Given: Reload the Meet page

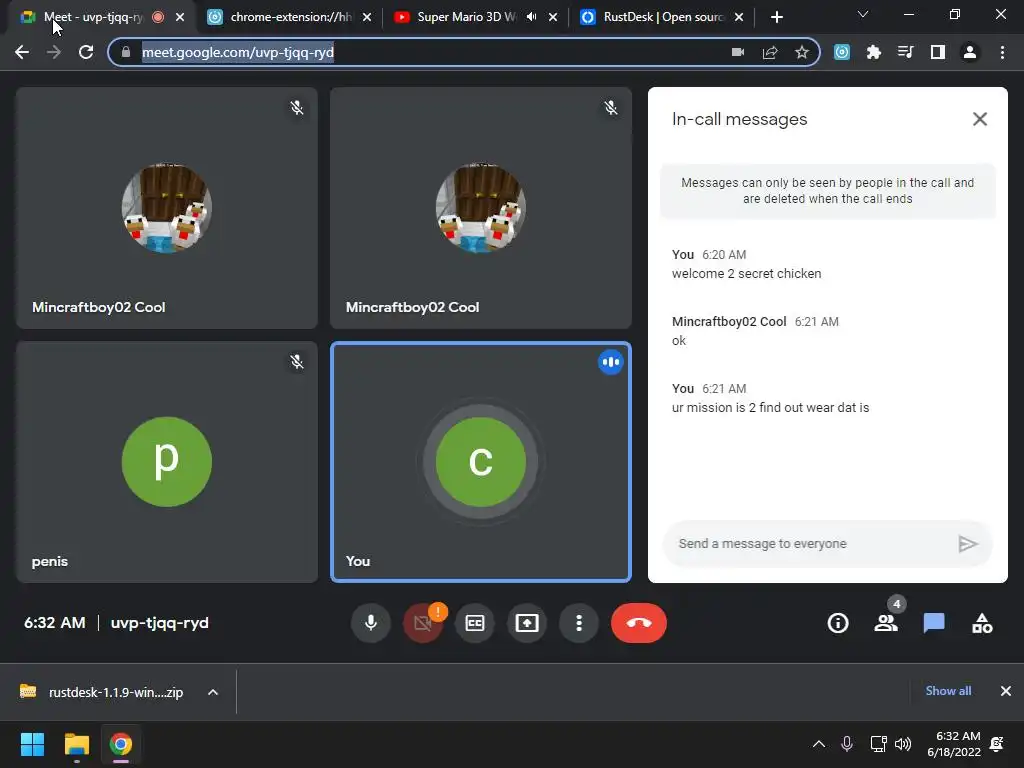Looking at the screenshot, I should point(86,52).
